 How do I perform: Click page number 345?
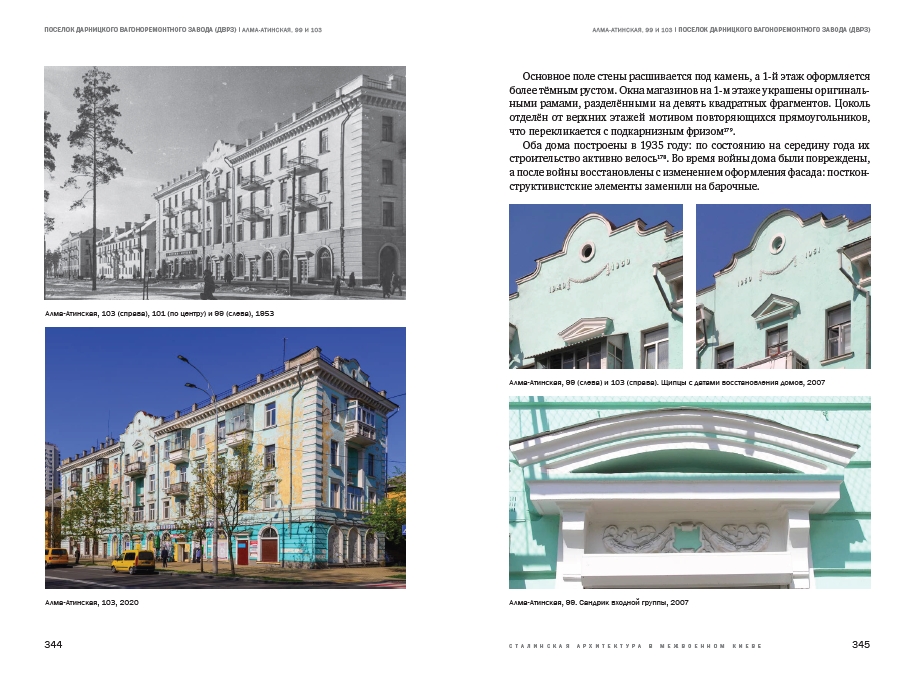click(x=860, y=645)
